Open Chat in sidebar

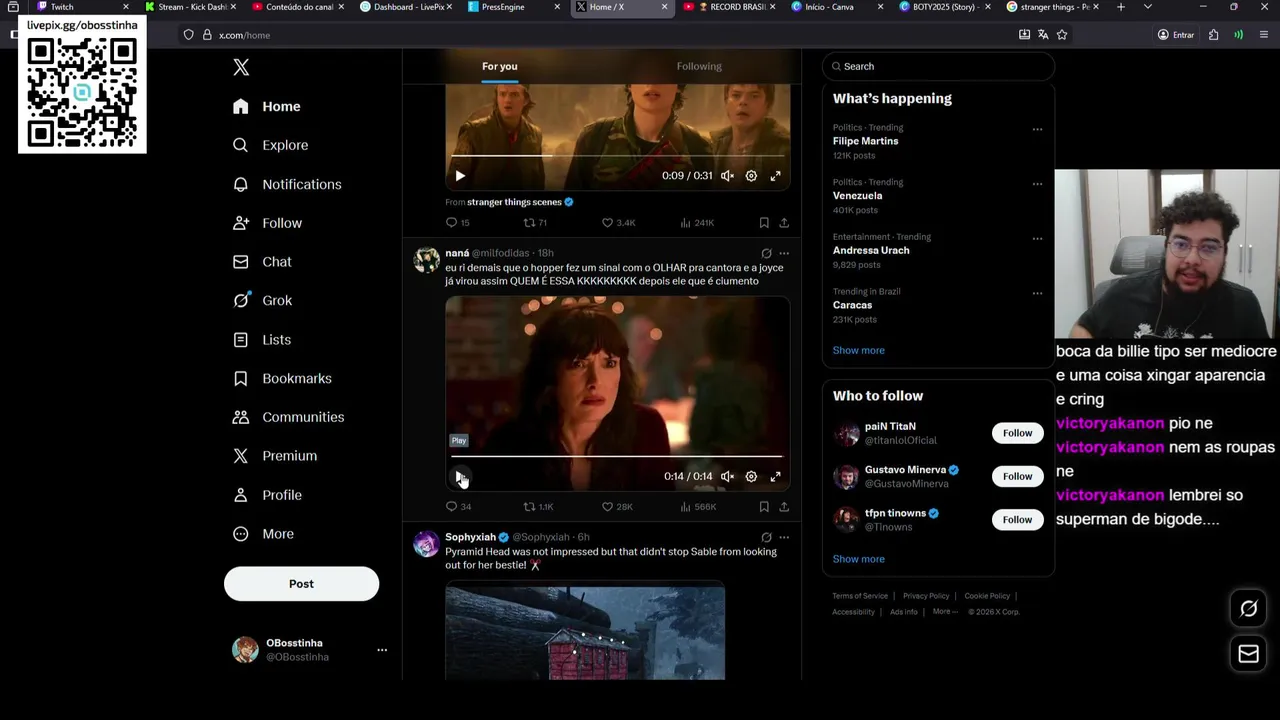point(262,262)
